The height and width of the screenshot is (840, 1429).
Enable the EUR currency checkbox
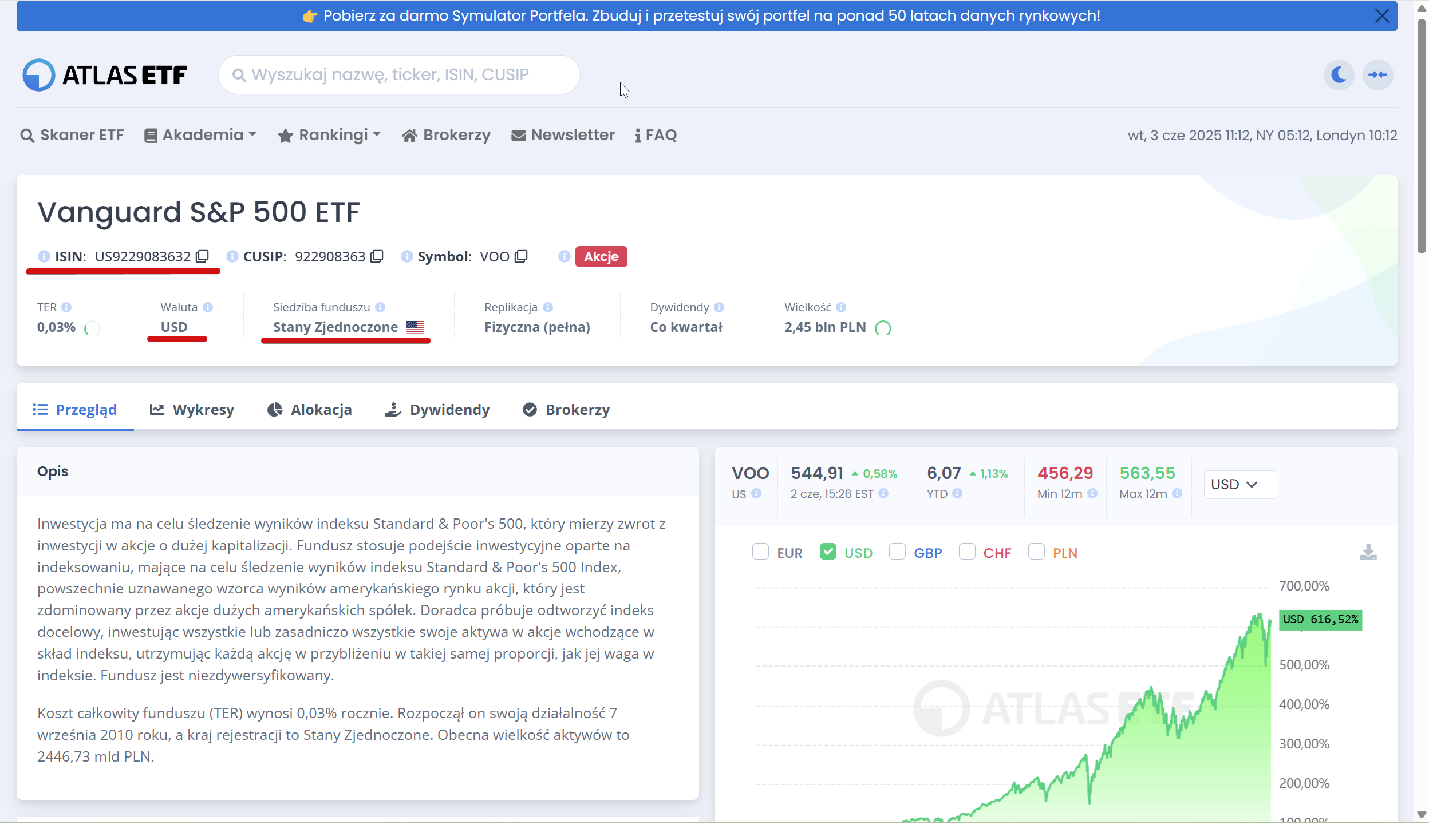pyautogui.click(x=760, y=552)
